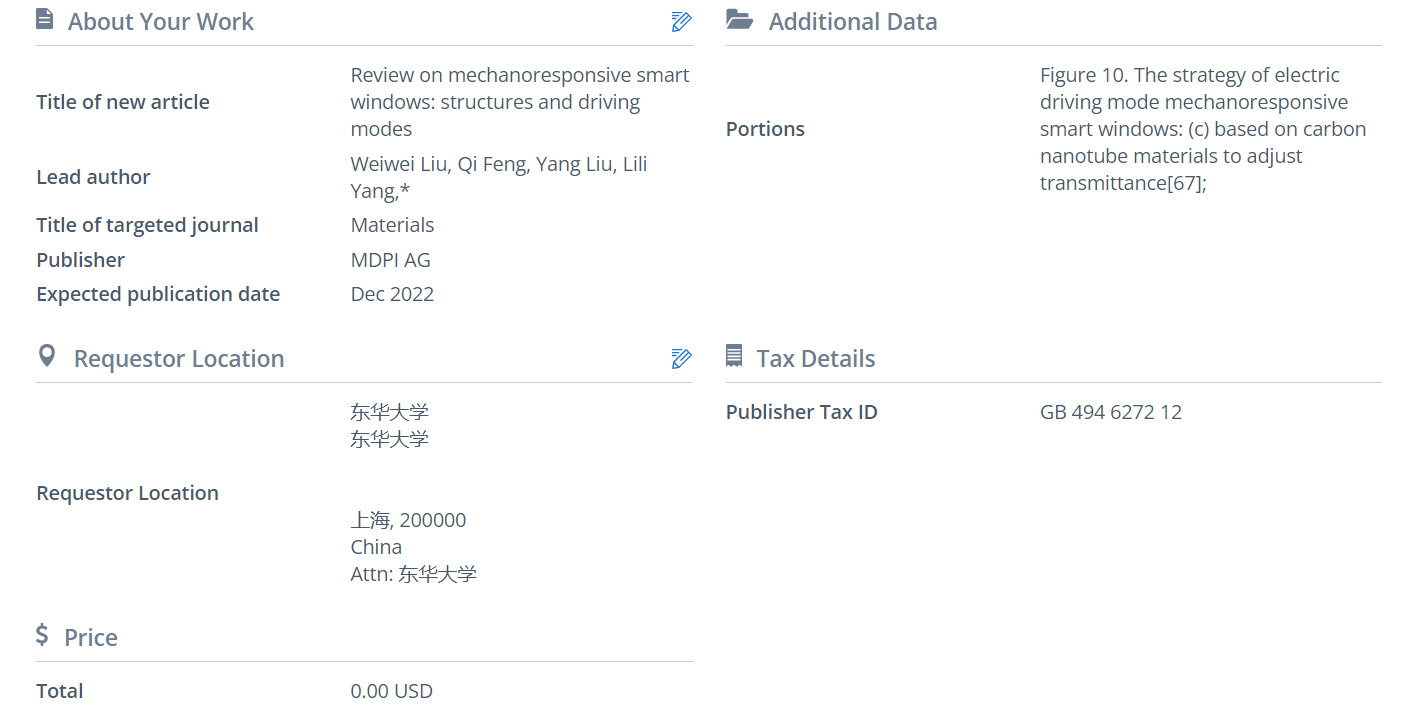Click the map pin icon beside Requestor Location
1407x721 pixels.
click(46, 357)
